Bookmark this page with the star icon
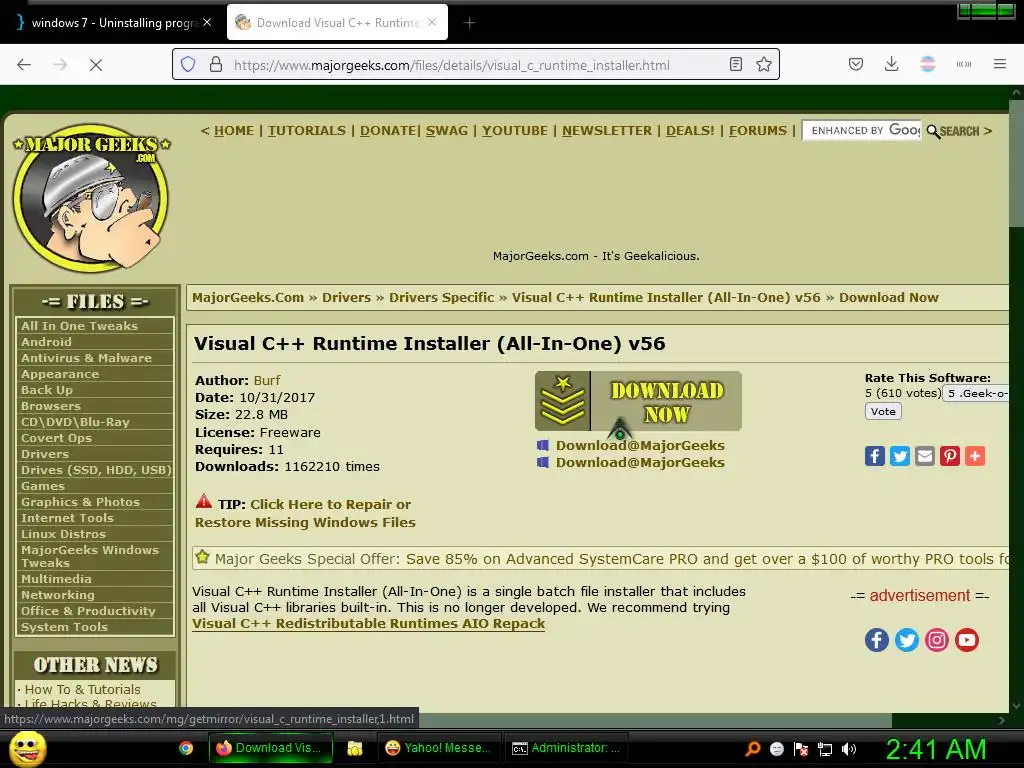 tap(763, 64)
